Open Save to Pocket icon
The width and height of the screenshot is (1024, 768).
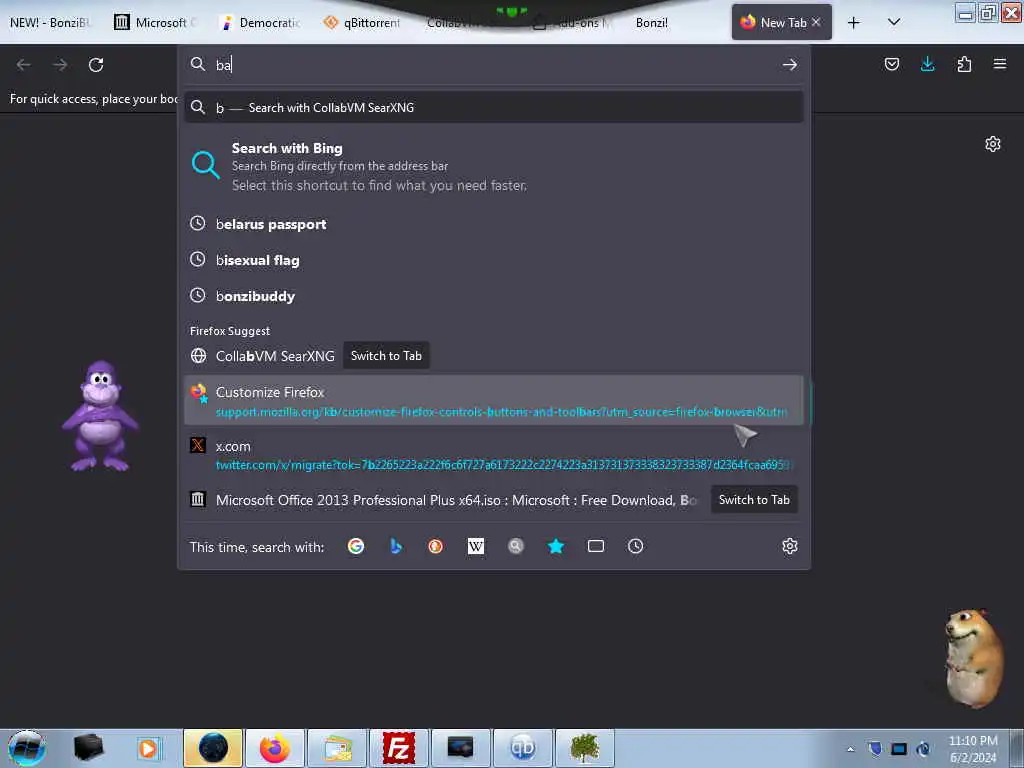pyautogui.click(x=891, y=64)
